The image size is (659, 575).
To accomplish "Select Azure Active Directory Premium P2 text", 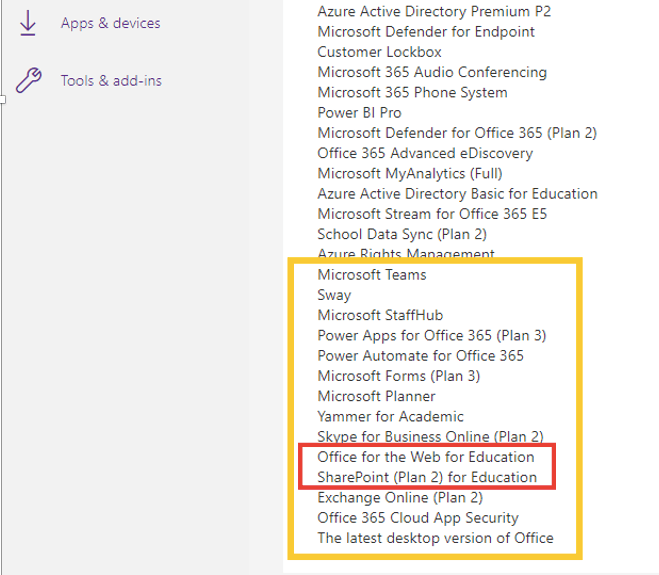I will (434, 11).
